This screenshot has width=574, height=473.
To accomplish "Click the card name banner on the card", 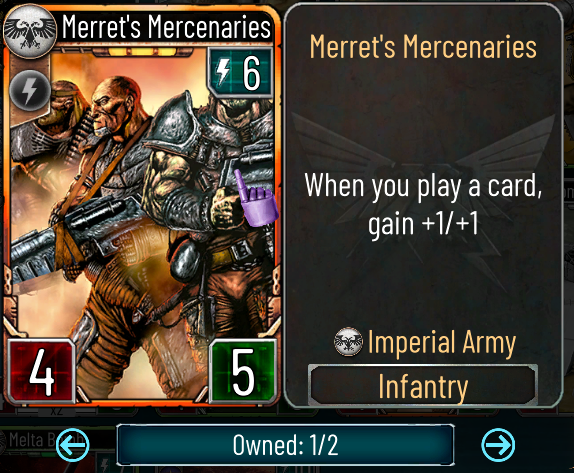I will click(166, 26).
